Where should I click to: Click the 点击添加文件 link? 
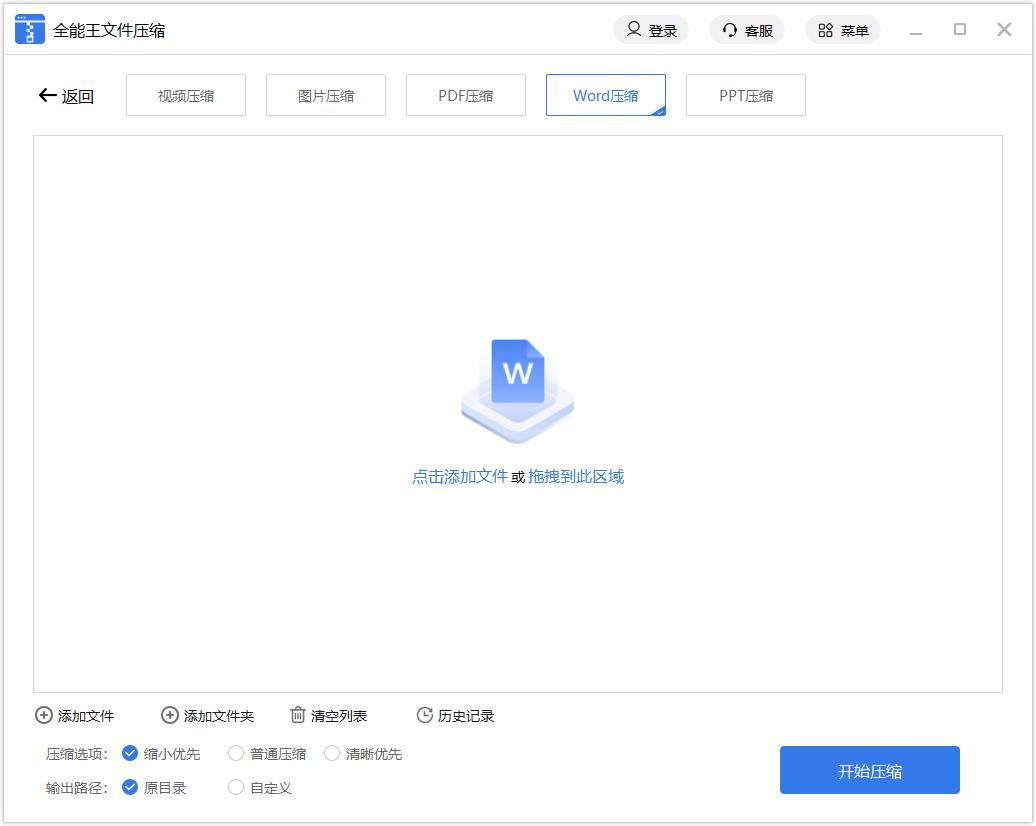pos(460,477)
